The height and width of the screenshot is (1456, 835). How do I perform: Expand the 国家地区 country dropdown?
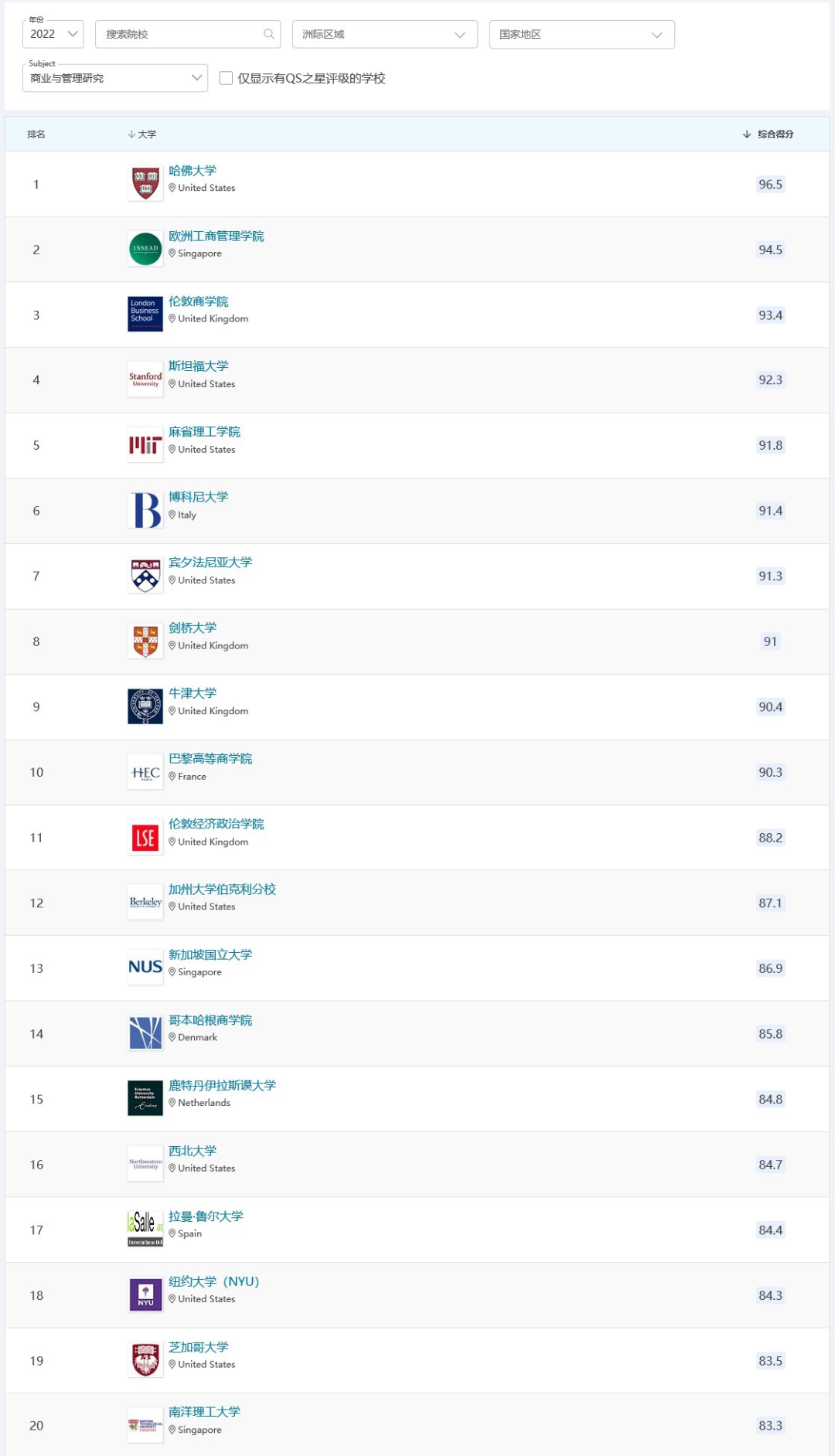(582, 34)
